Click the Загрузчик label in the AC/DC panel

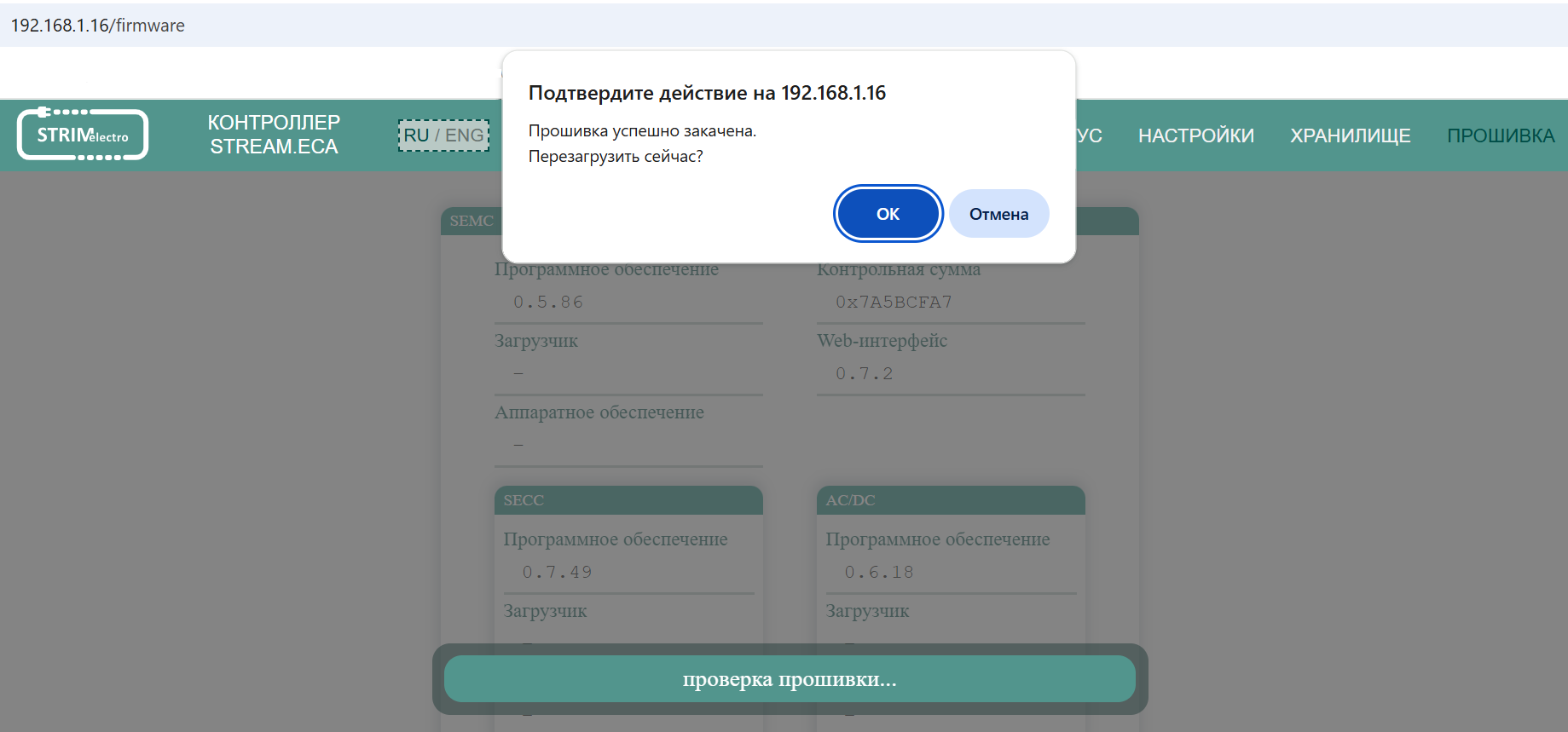tap(867, 611)
